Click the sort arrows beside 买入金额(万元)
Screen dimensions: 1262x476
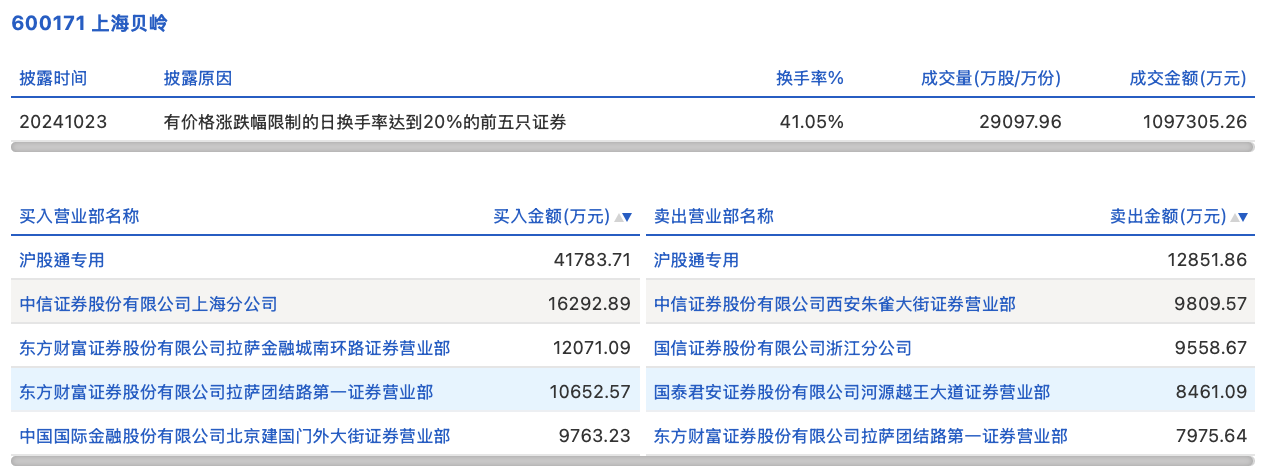[x=624, y=217]
